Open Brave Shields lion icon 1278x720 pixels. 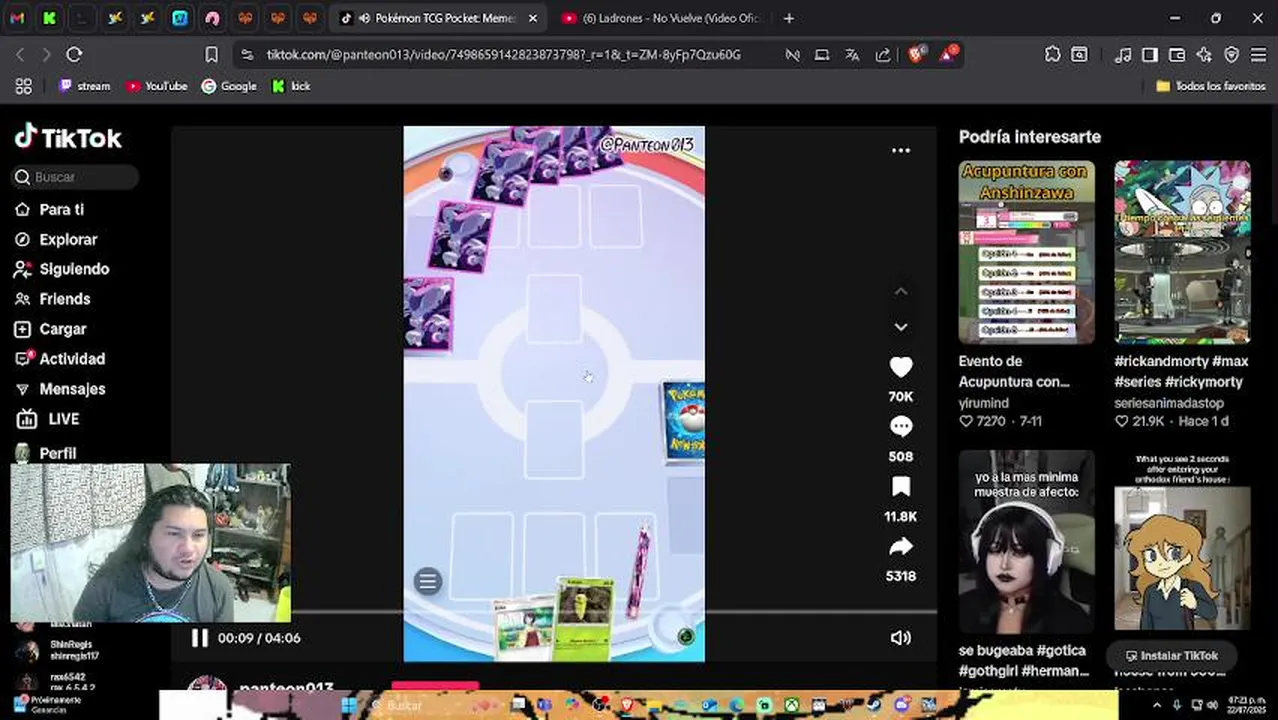[x=916, y=55]
